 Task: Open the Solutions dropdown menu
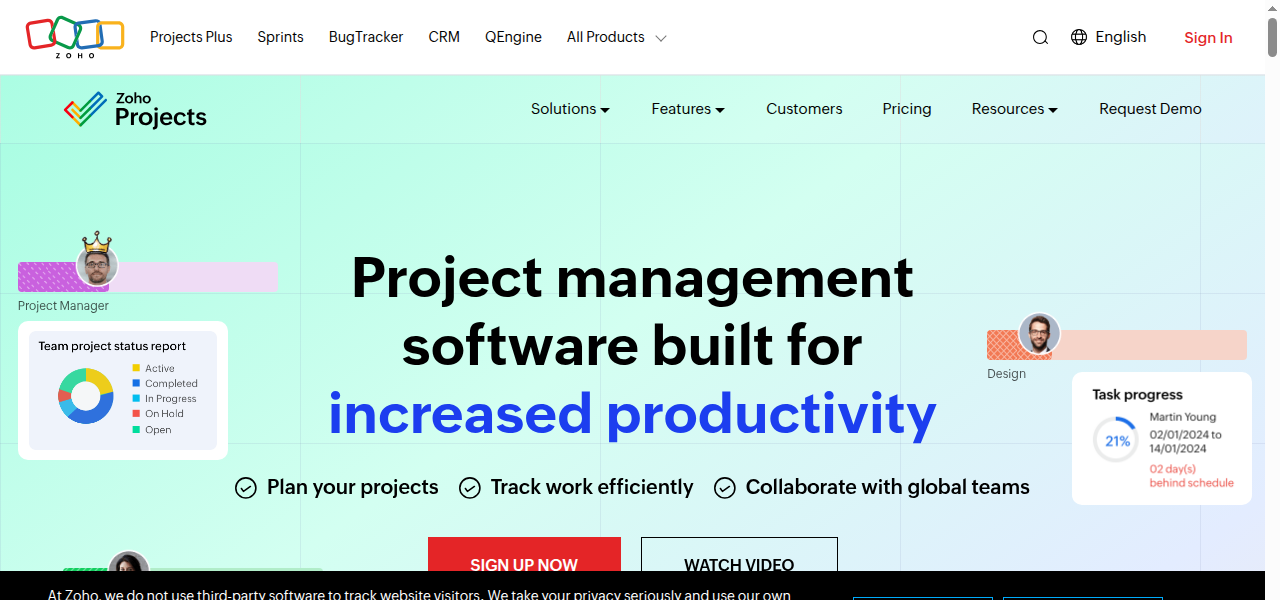click(570, 109)
